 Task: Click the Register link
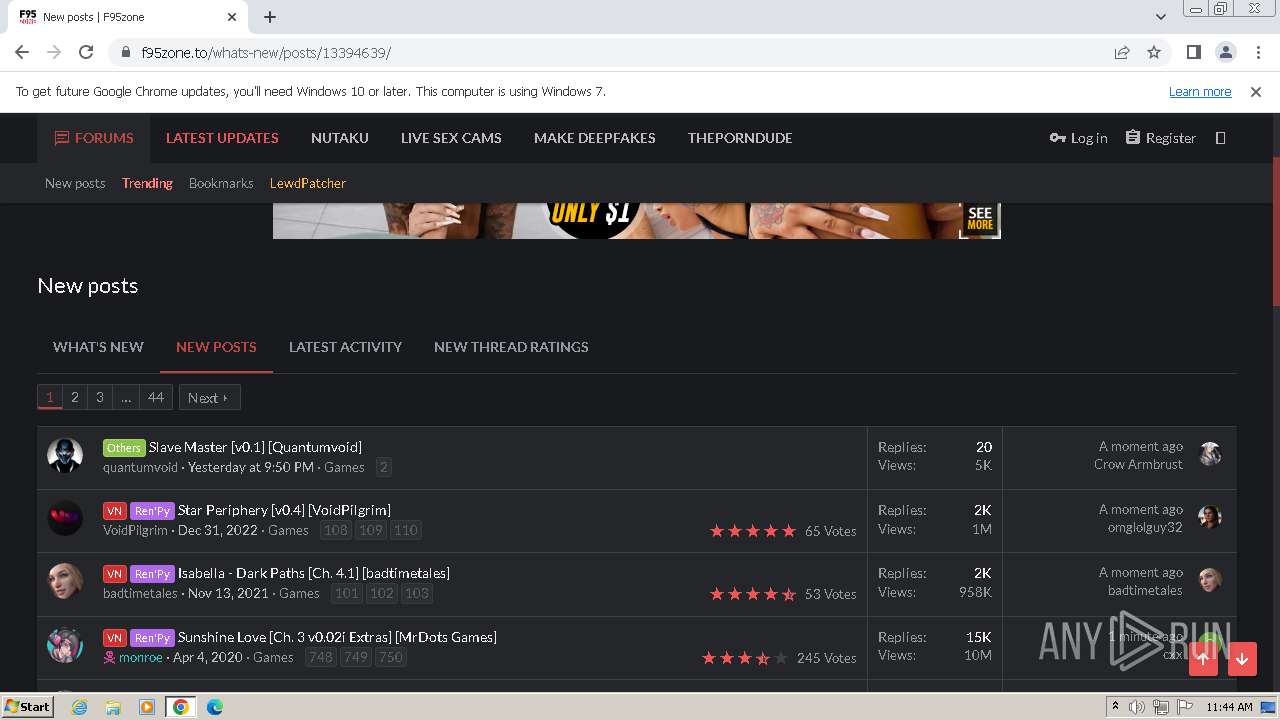coord(1160,138)
